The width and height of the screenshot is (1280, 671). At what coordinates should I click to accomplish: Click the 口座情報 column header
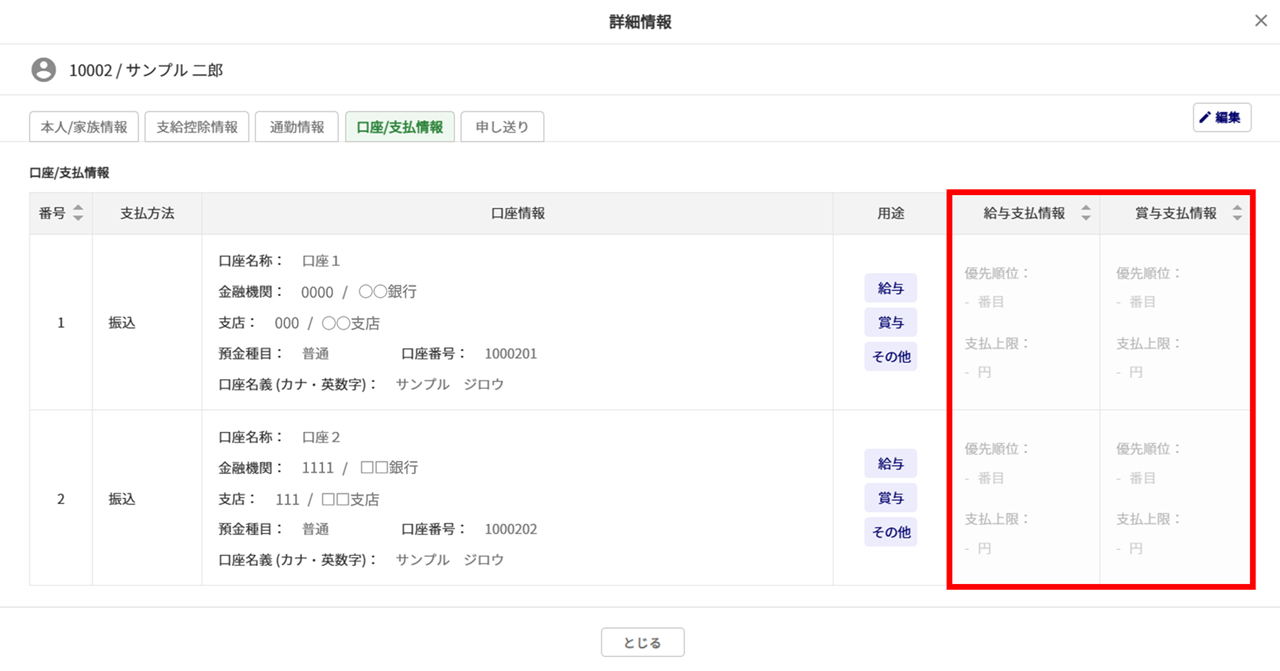click(x=517, y=214)
